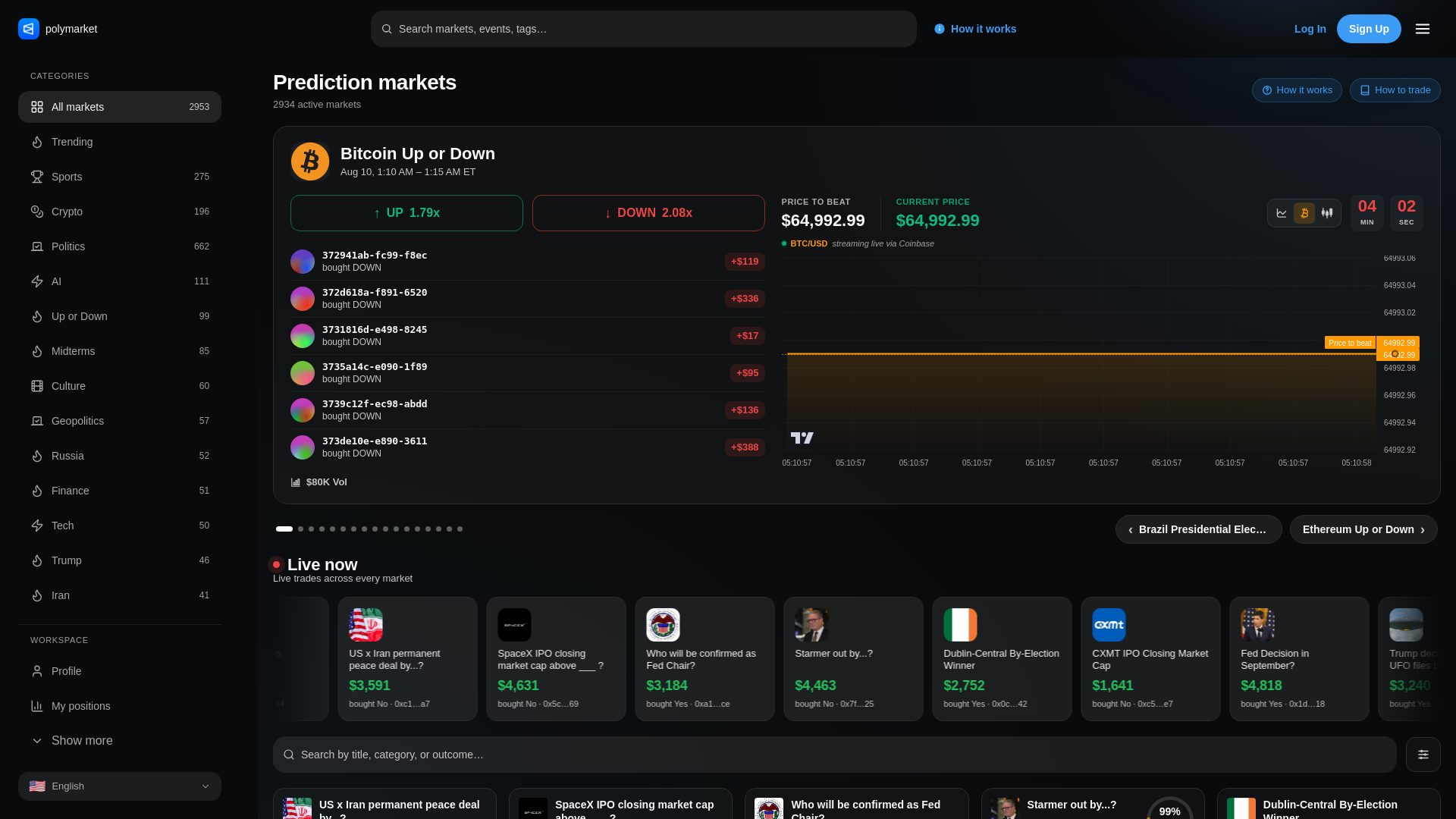The image size is (1456, 819).
Task: Open the hamburger menu in header
Action: pyautogui.click(x=1423, y=29)
